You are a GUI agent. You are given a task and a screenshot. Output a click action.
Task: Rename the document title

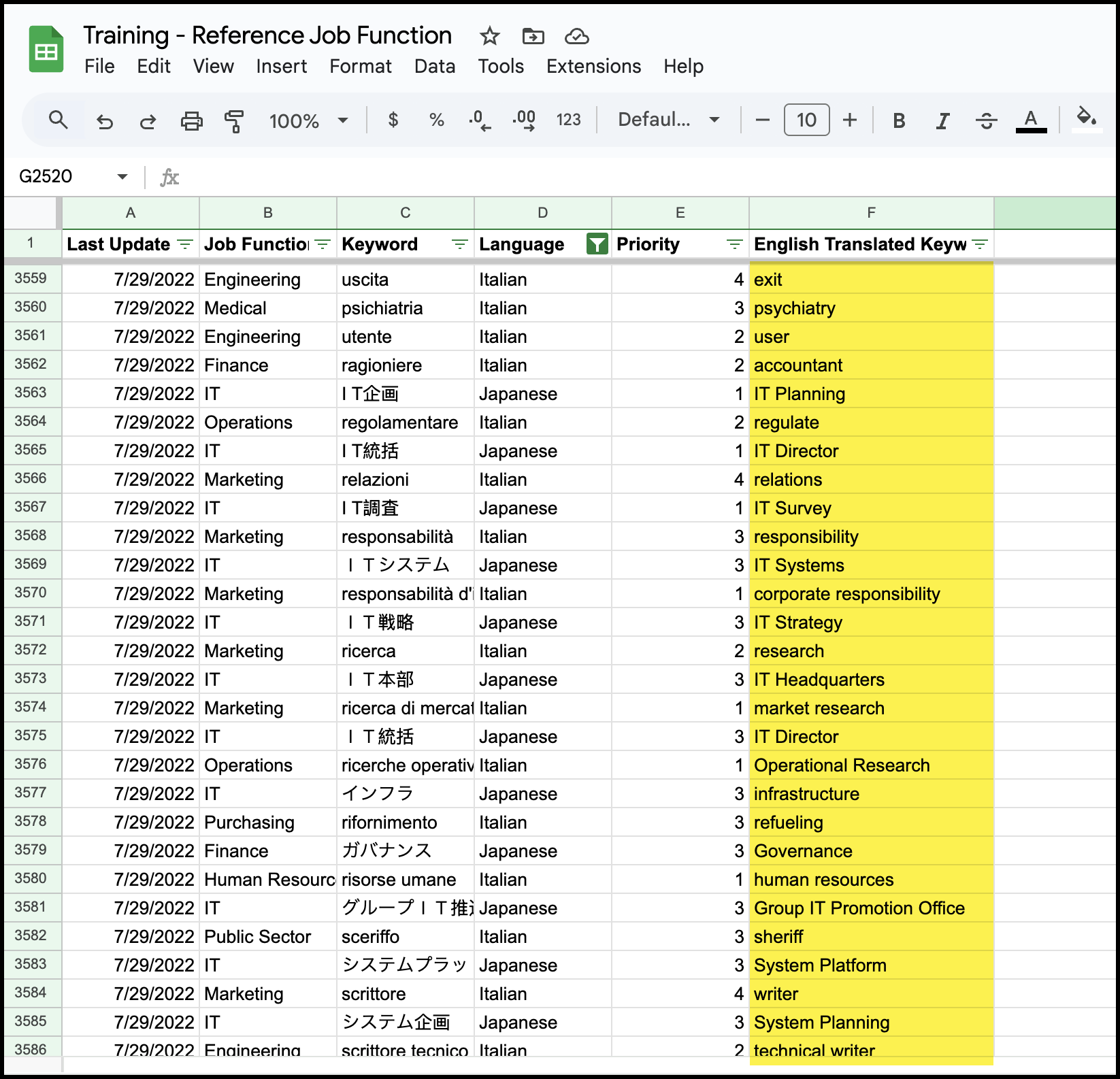point(267,35)
